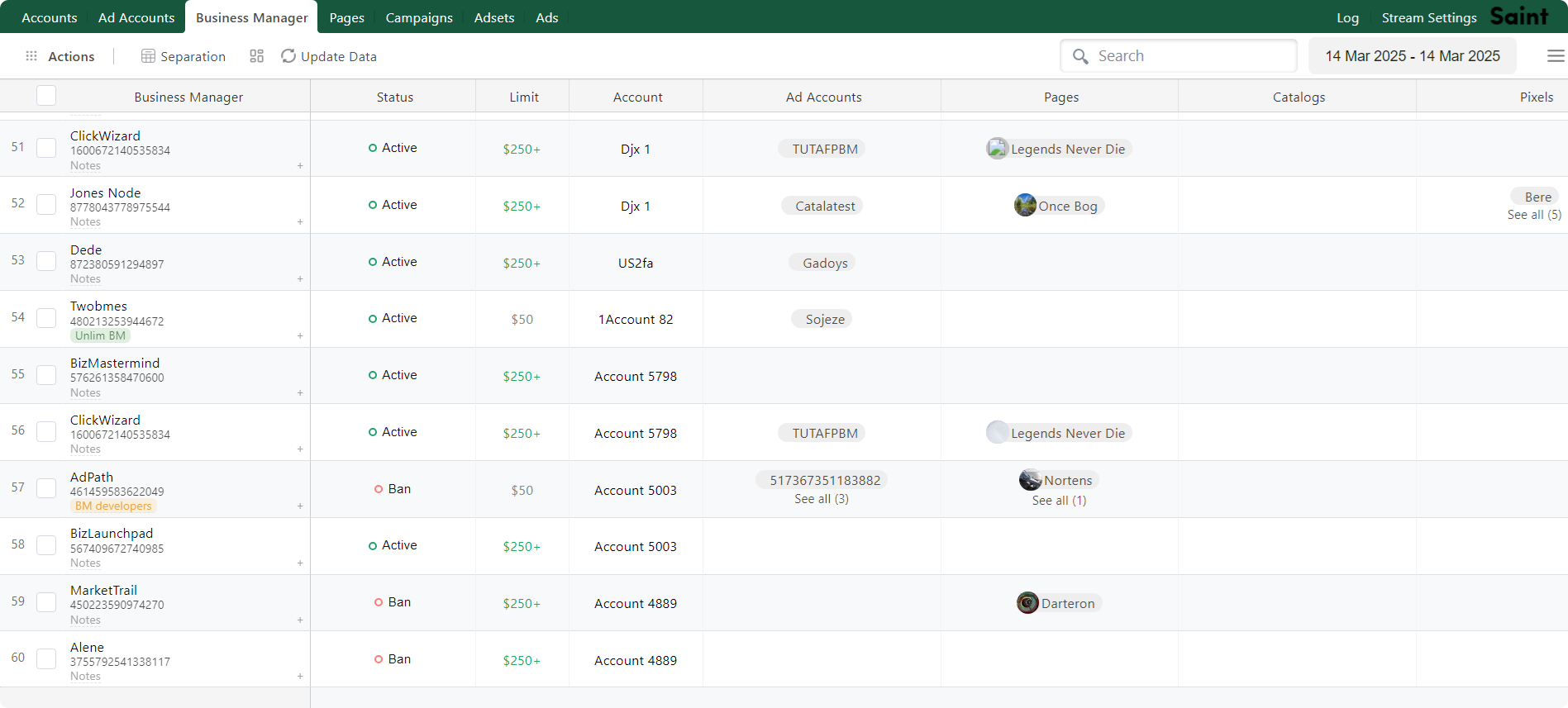
Task: Toggle the select-all header checkbox
Action: click(x=46, y=96)
